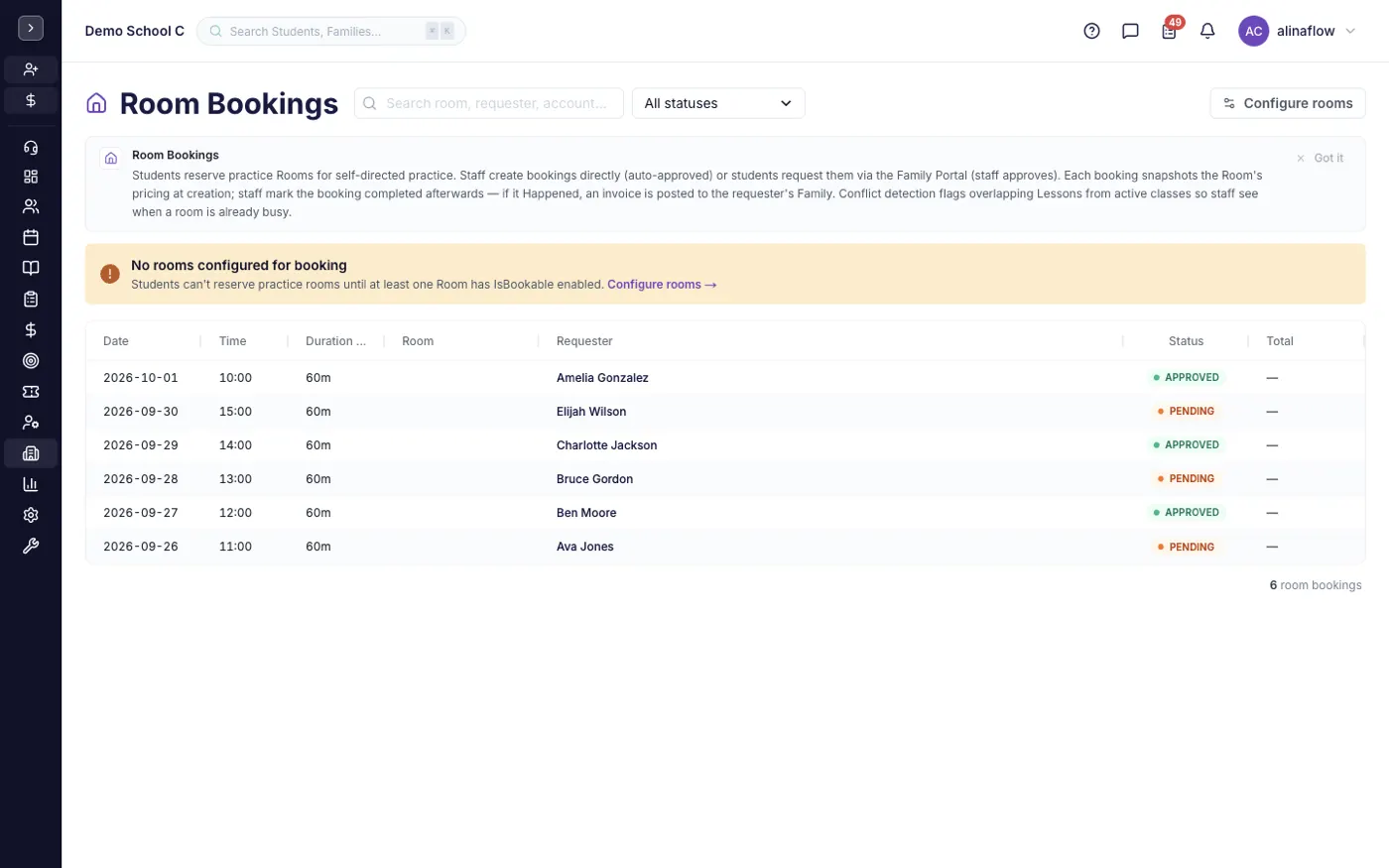Image resolution: width=1389 pixels, height=868 pixels.
Task: Click the date 2026-09-29
Action: 141,444
